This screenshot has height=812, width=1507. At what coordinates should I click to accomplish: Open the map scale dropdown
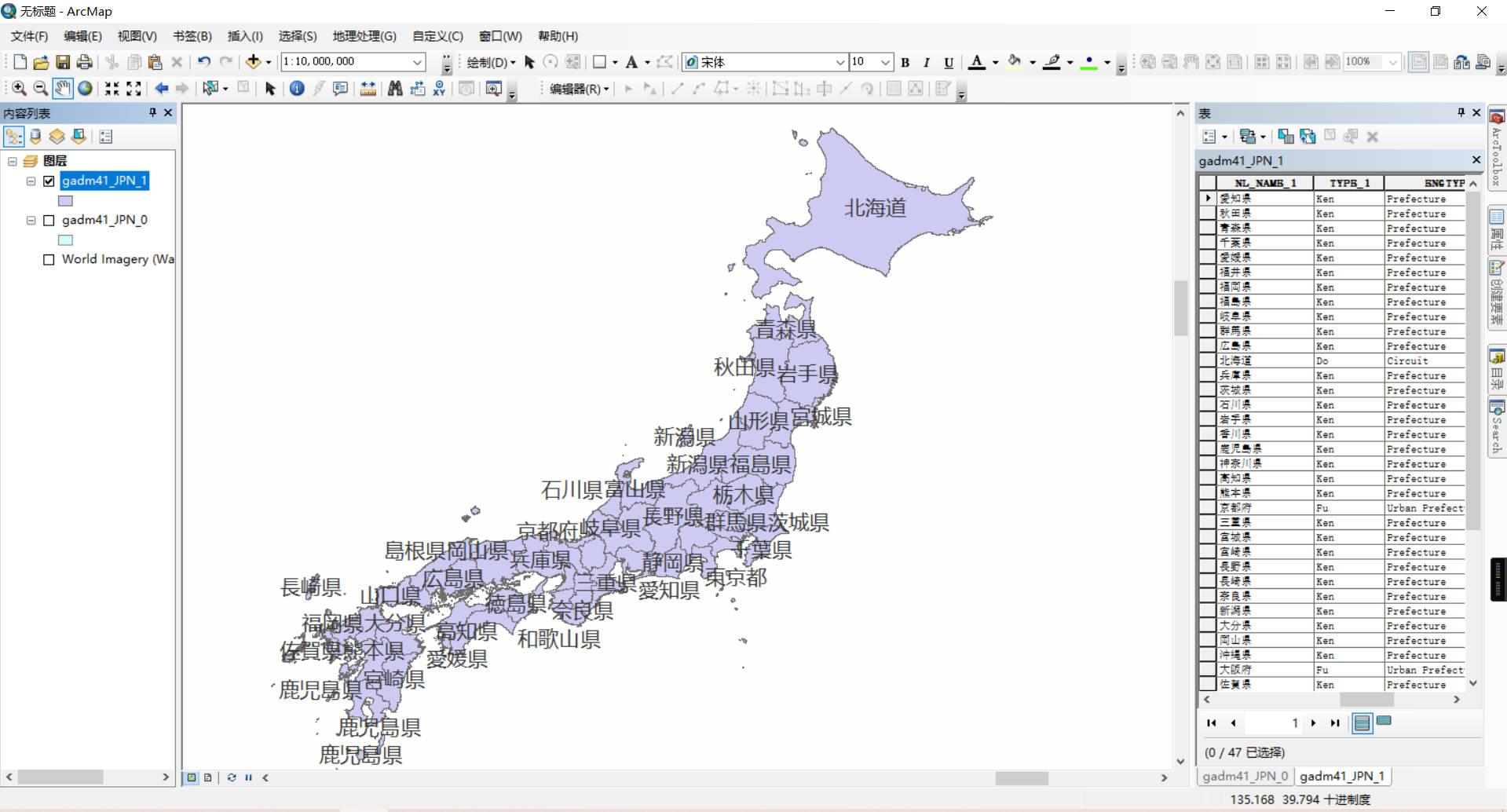click(x=418, y=62)
